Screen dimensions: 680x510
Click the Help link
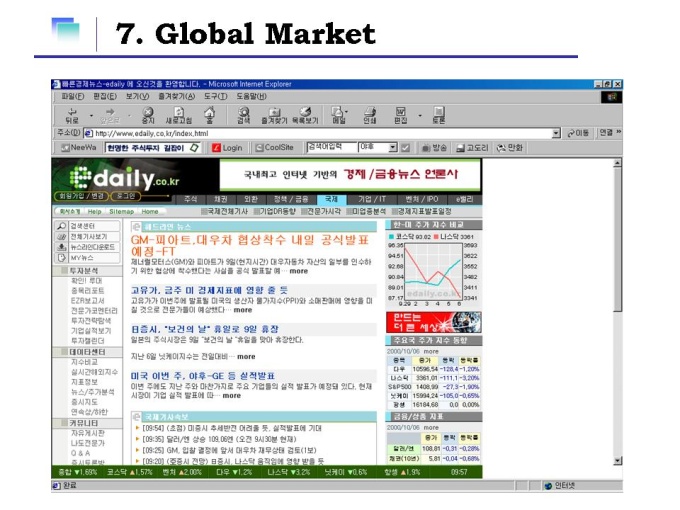(x=94, y=212)
